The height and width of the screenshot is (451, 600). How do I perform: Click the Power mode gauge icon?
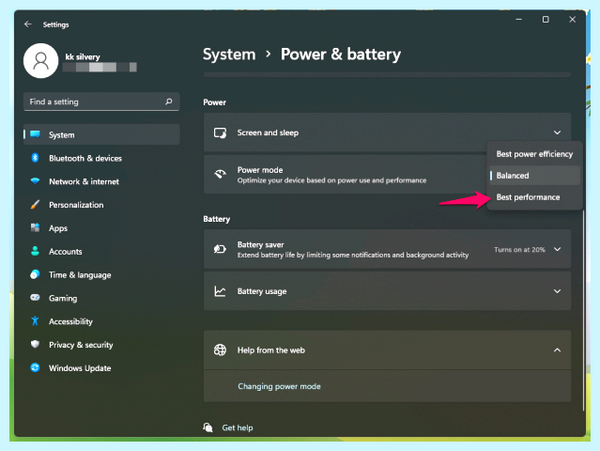[x=220, y=174]
